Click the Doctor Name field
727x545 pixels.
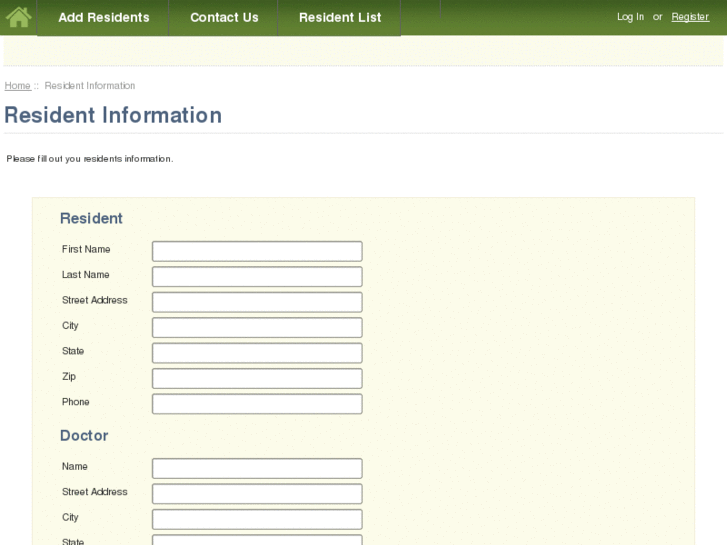(x=257, y=468)
